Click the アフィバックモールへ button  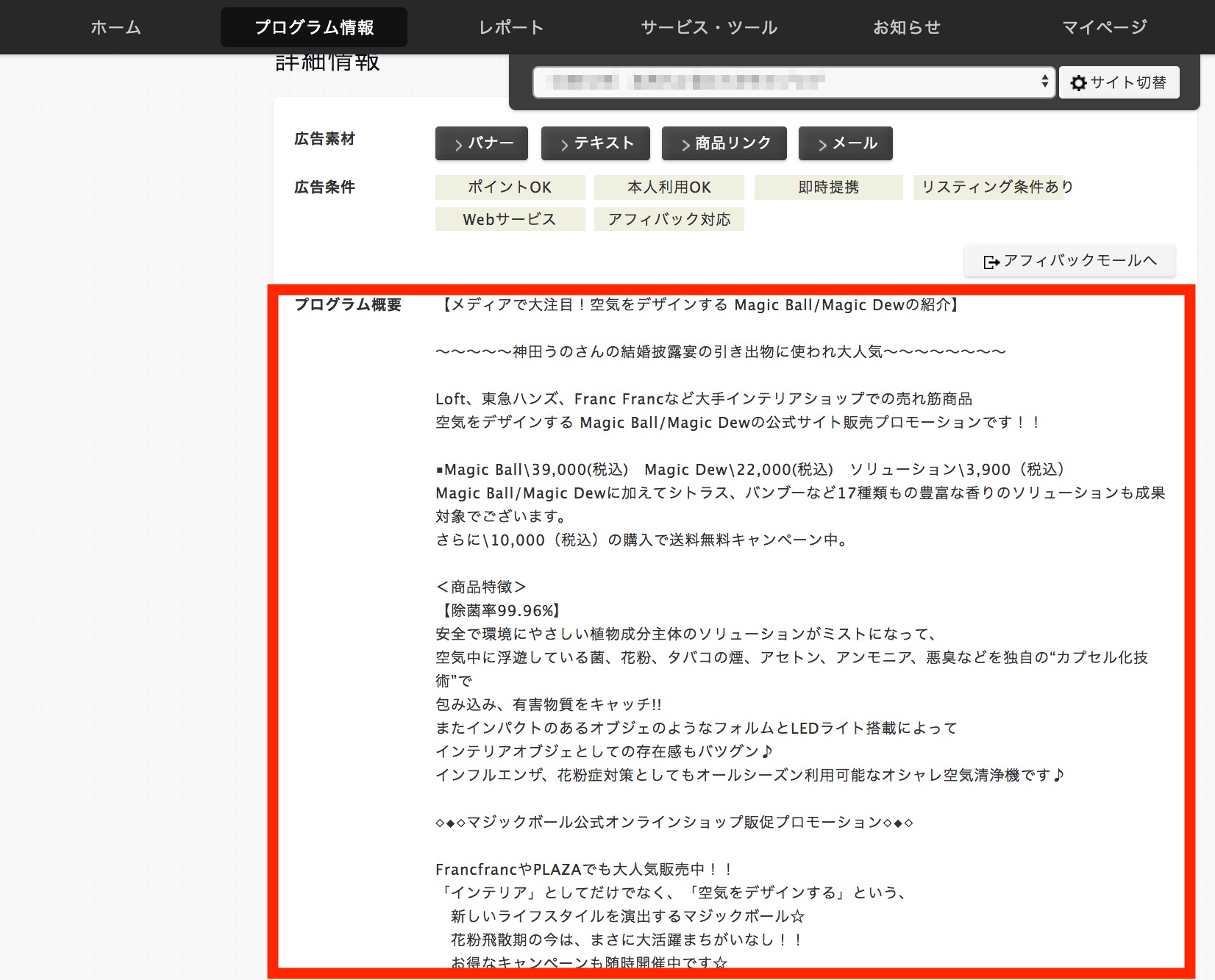pyautogui.click(x=1070, y=261)
